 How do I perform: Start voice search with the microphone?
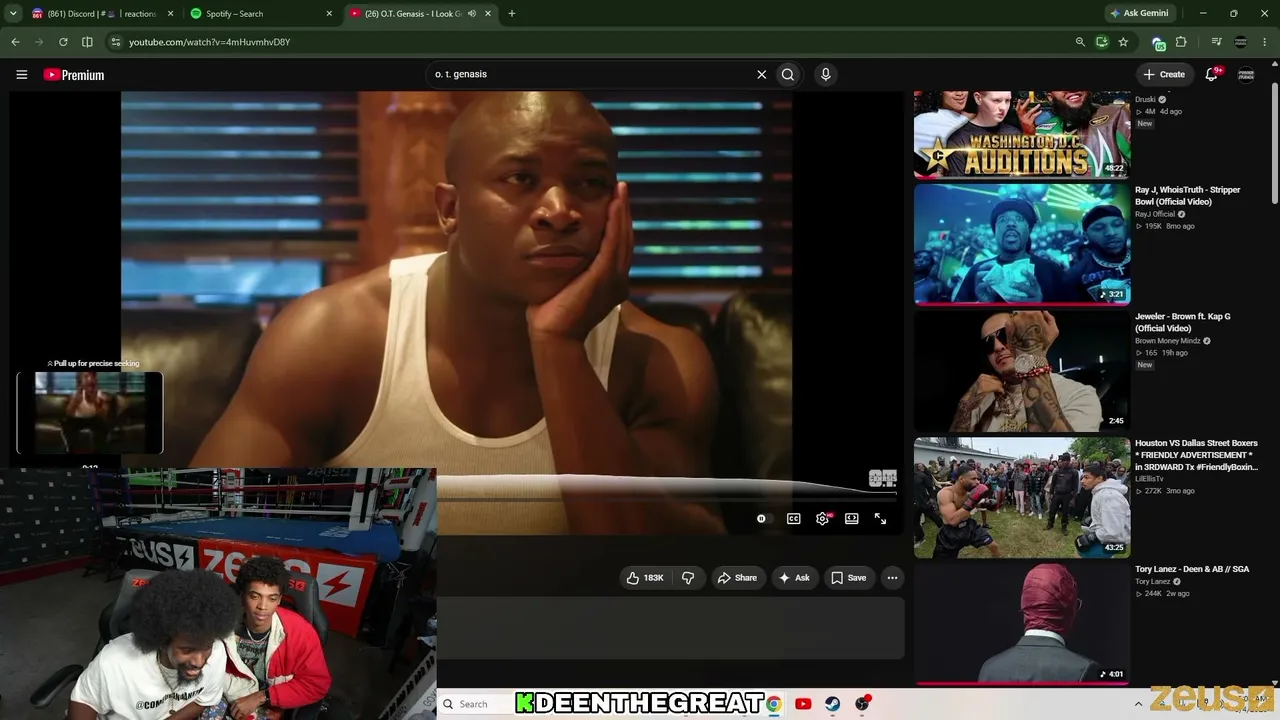pos(825,74)
